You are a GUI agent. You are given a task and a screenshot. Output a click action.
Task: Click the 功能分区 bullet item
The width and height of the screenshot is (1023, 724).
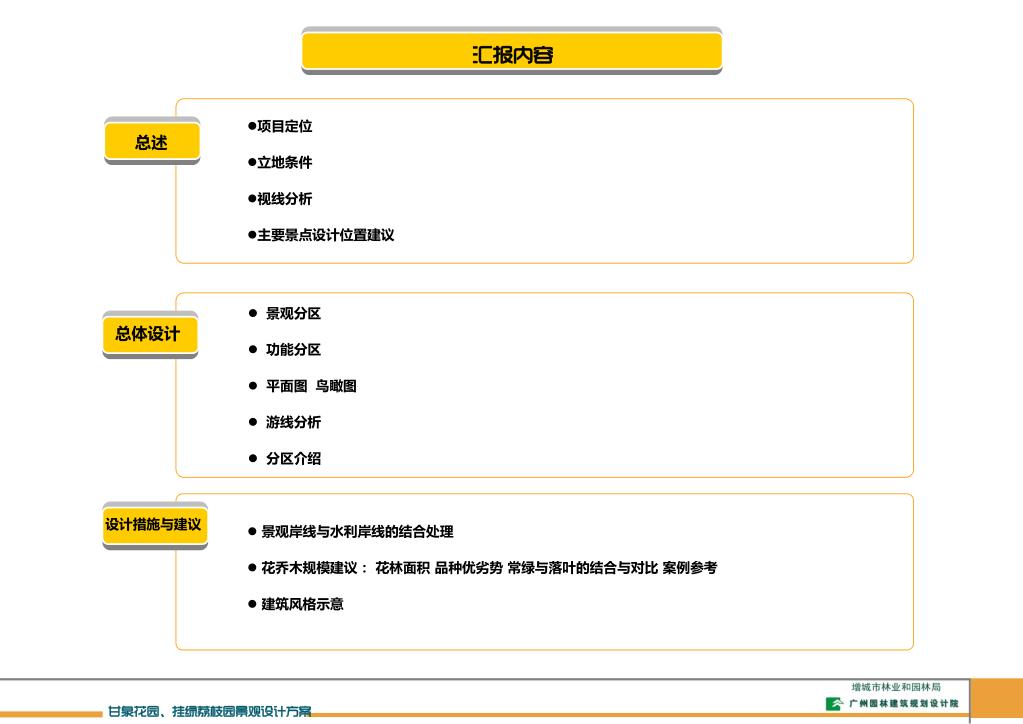tap(285, 350)
